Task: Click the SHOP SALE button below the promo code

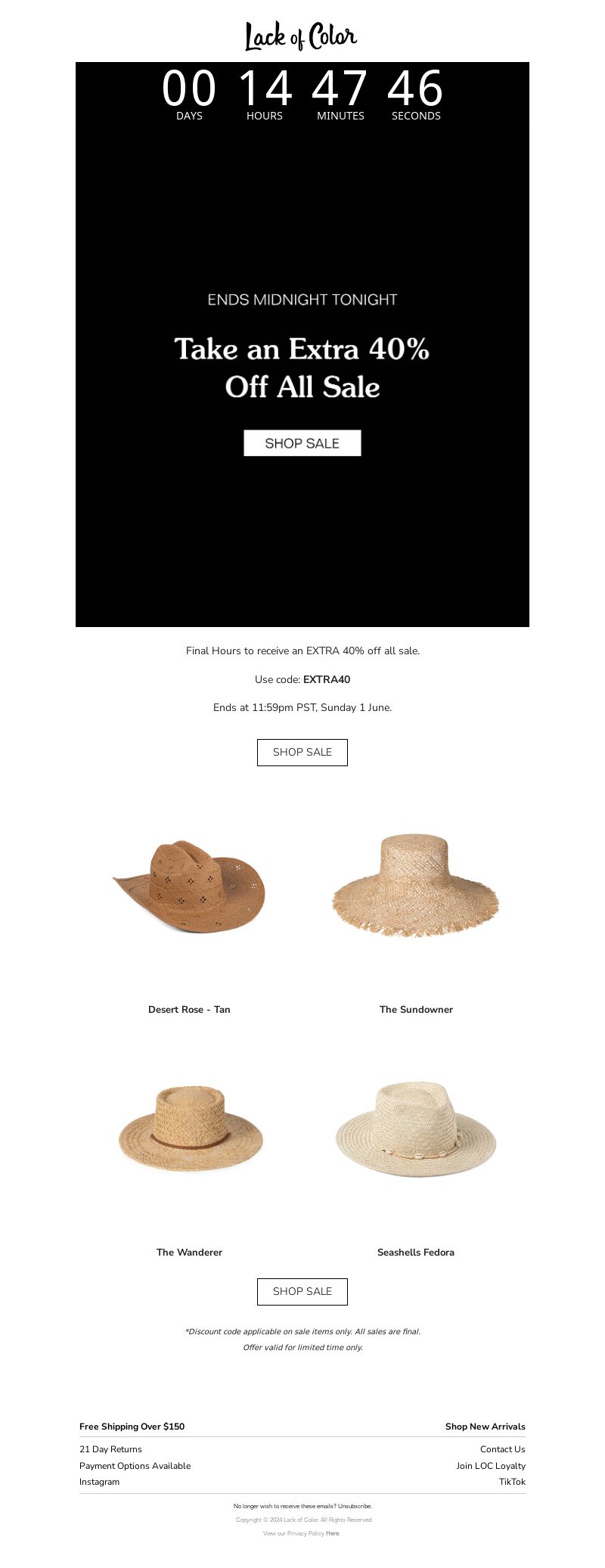Action: point(302,753)
